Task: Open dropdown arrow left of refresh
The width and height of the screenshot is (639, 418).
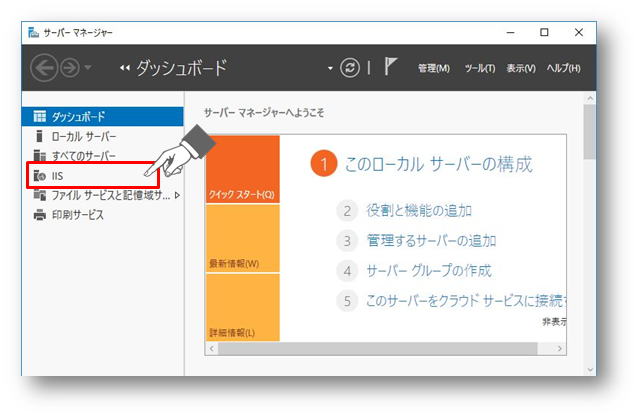Action: point(330,68)
